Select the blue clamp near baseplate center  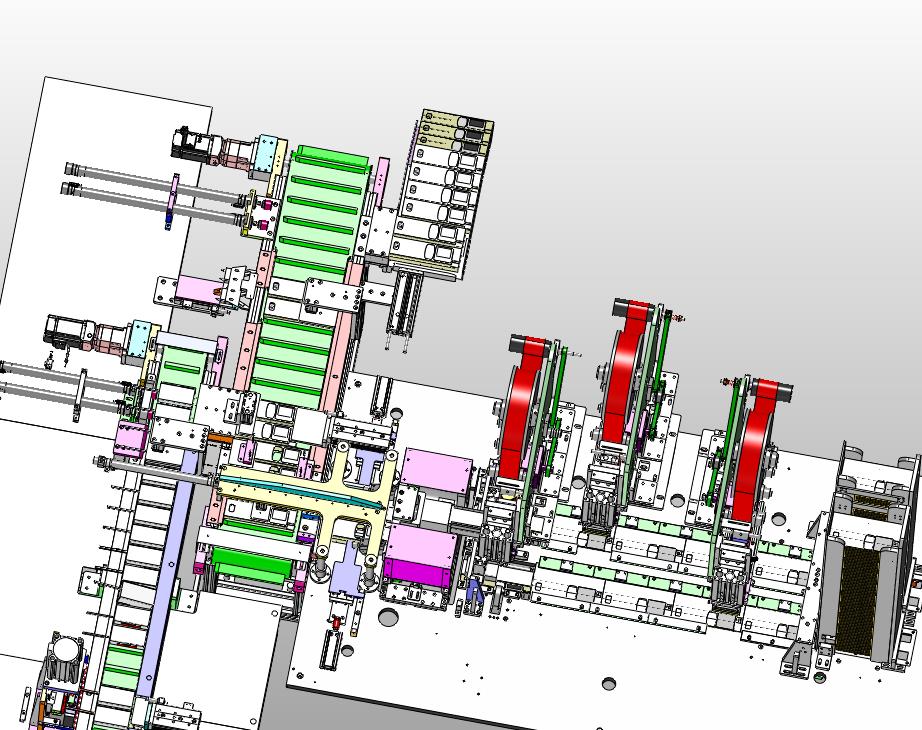475,591
